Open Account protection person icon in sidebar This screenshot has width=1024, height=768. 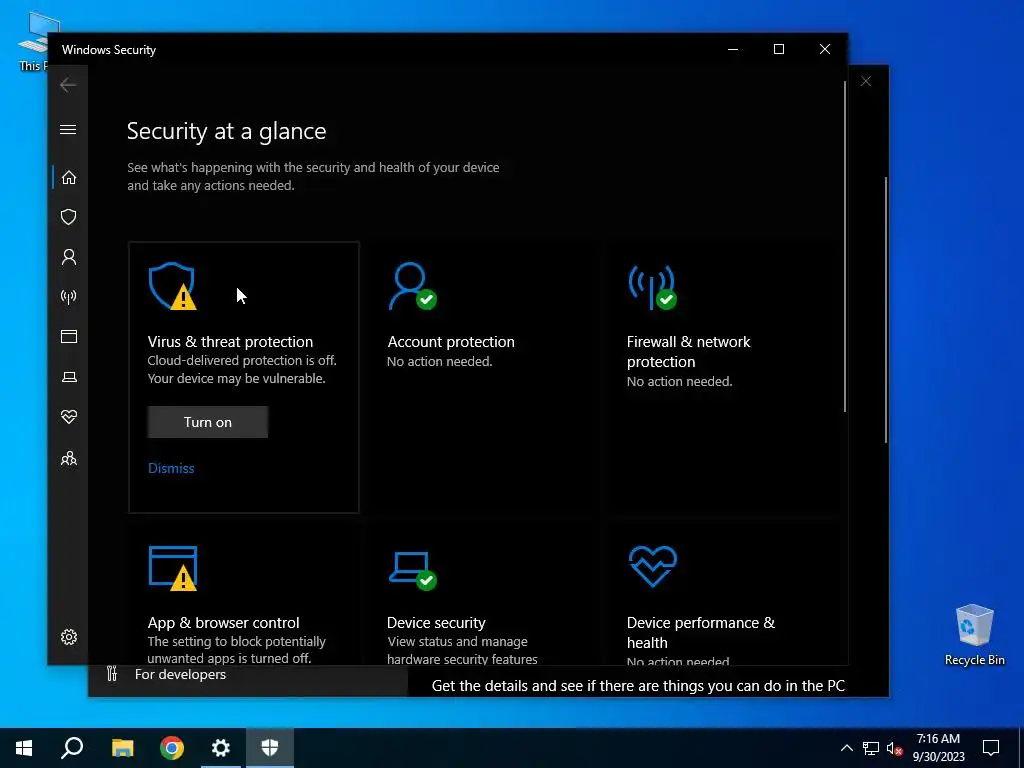tap(69, 257)
